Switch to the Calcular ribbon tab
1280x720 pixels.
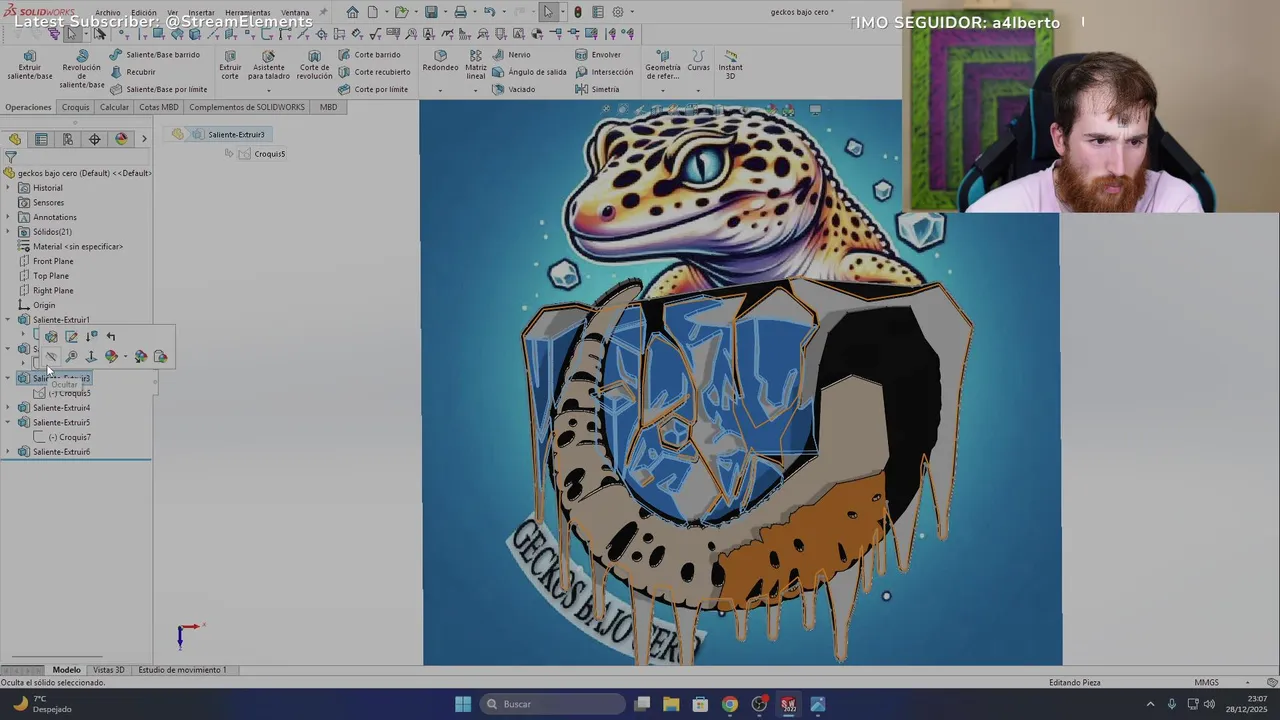tap(114, 107)
